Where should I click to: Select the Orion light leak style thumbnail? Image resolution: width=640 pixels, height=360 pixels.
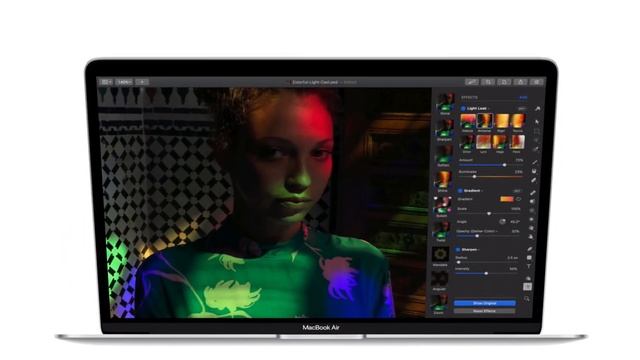coord(467,142)
